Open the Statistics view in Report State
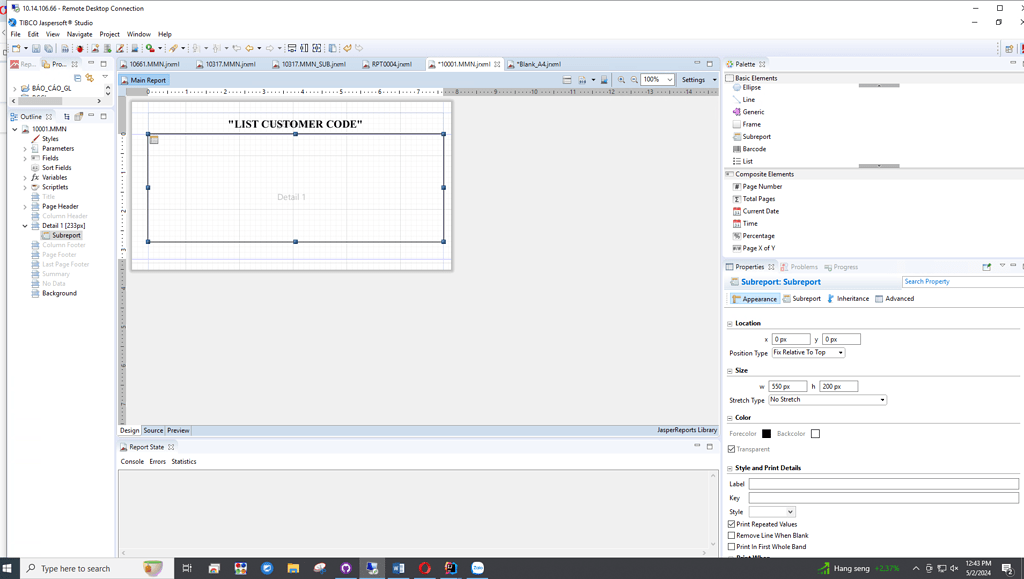This screenshot has height=579, width=1024. (x=184, y=462)
